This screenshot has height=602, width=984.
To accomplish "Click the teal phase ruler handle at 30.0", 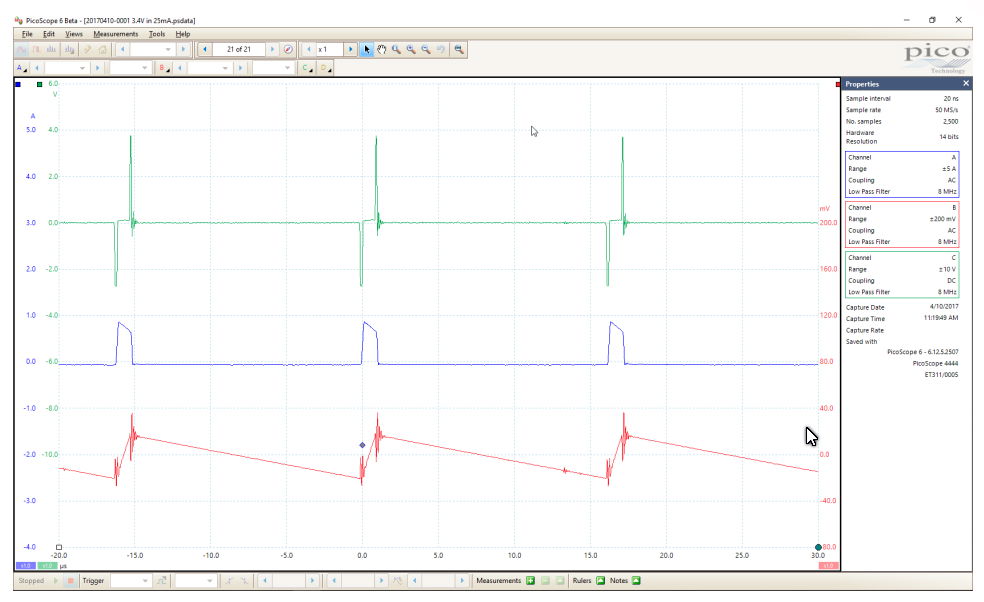I will [x=818, y=547].
